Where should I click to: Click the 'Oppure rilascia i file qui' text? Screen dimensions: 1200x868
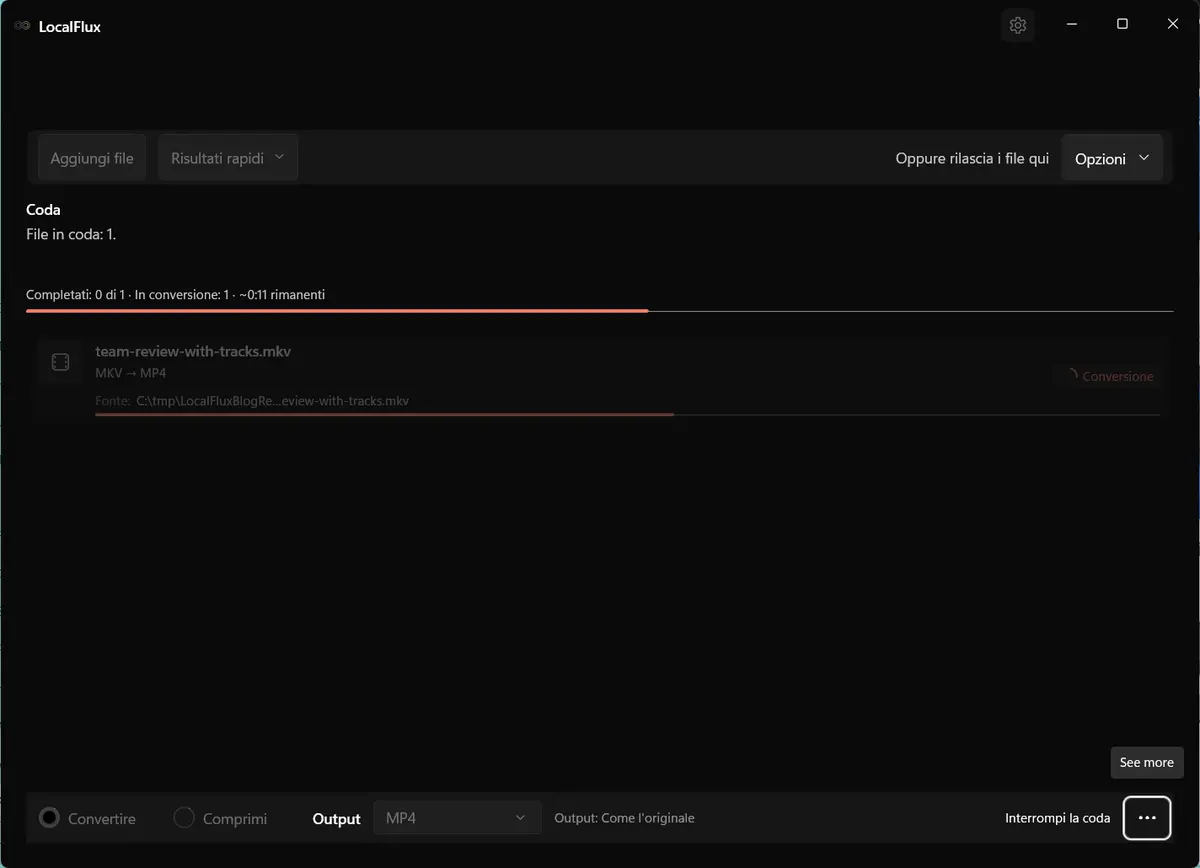coord(972,158)
